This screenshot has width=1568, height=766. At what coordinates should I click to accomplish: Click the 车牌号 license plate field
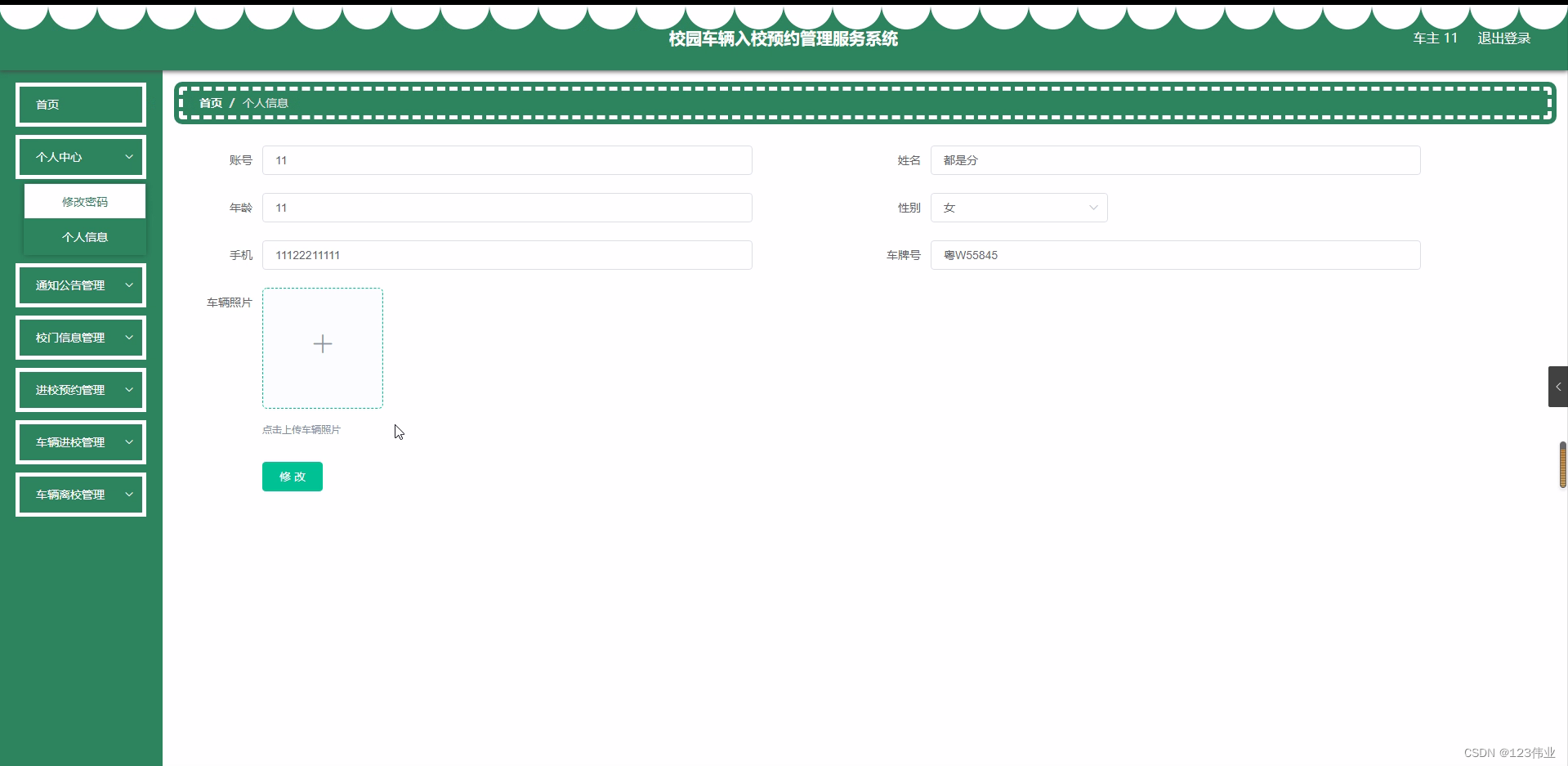(x=1177, y=255)
